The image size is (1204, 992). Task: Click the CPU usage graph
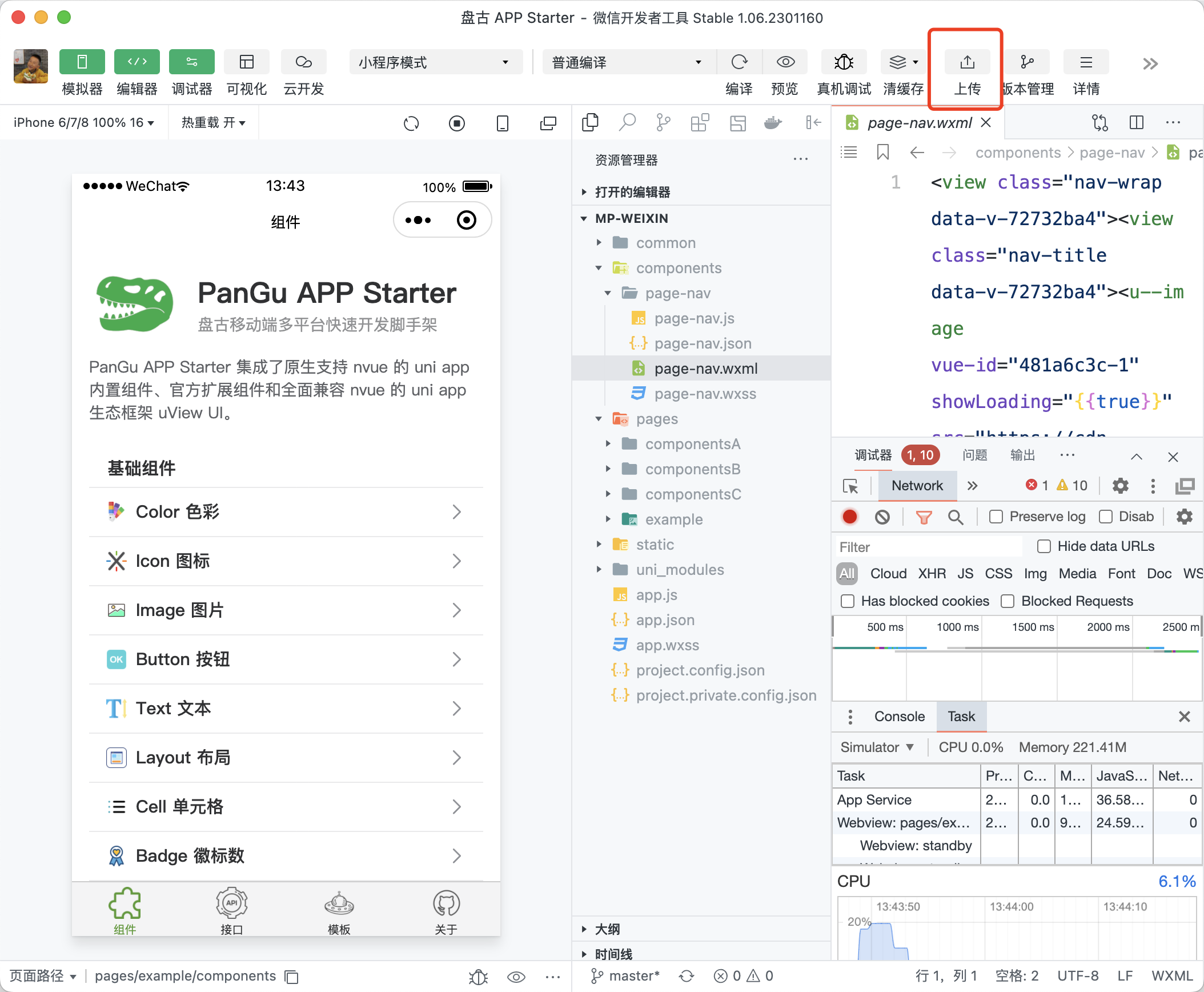click(x=1017, y=928)
